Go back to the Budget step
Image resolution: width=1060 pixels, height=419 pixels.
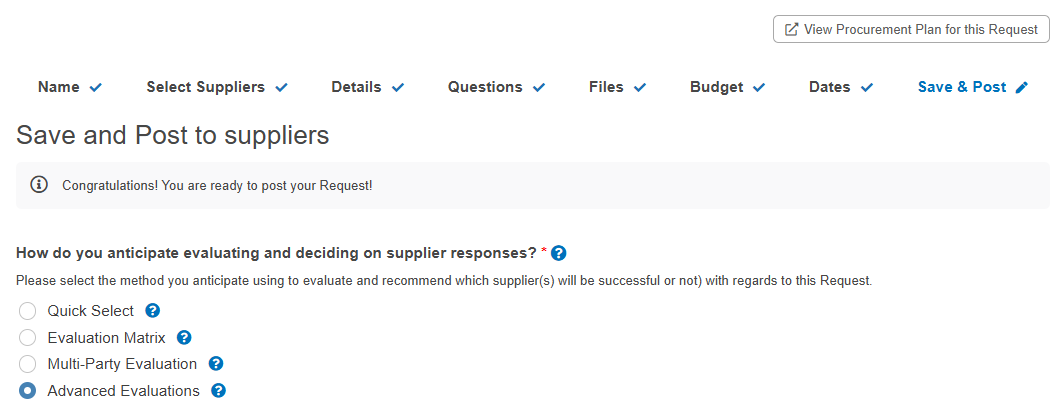(x=727, y=87)
